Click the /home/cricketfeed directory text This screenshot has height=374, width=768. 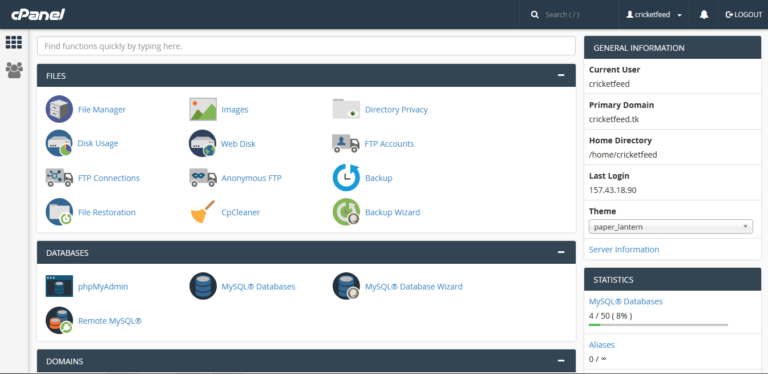[x=623, y=155]
